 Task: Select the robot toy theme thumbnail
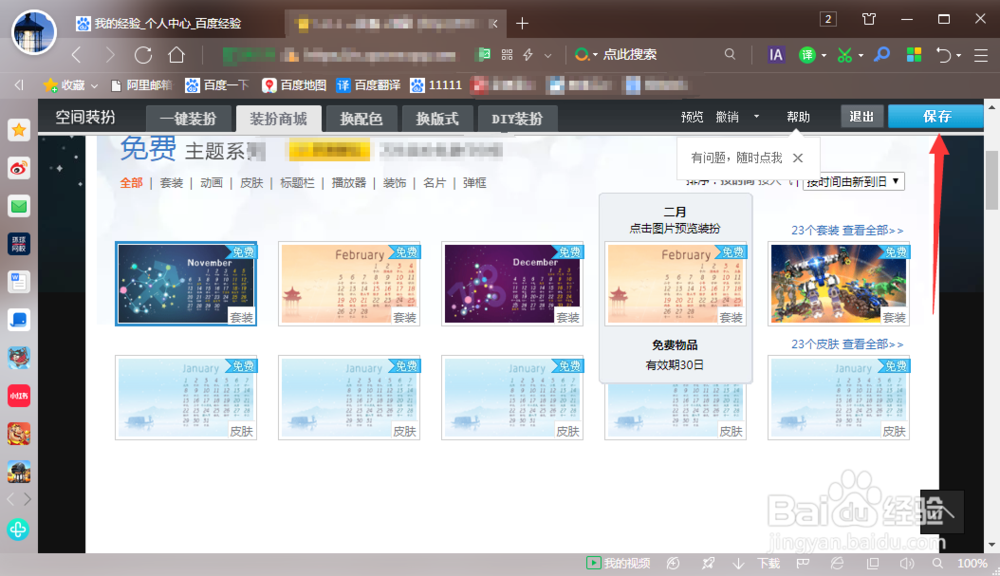(839, 284)
